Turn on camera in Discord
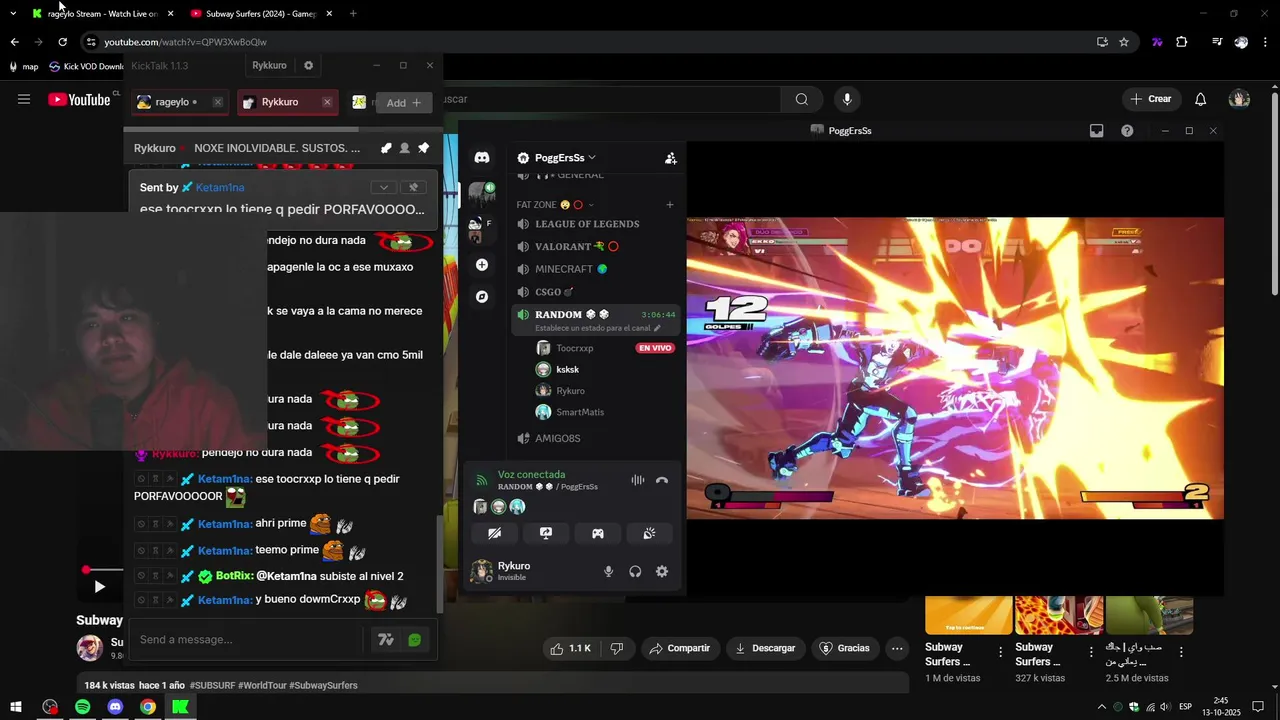Screen dimensions: 1280x720 pyautogui.click(x=494, y=533)
